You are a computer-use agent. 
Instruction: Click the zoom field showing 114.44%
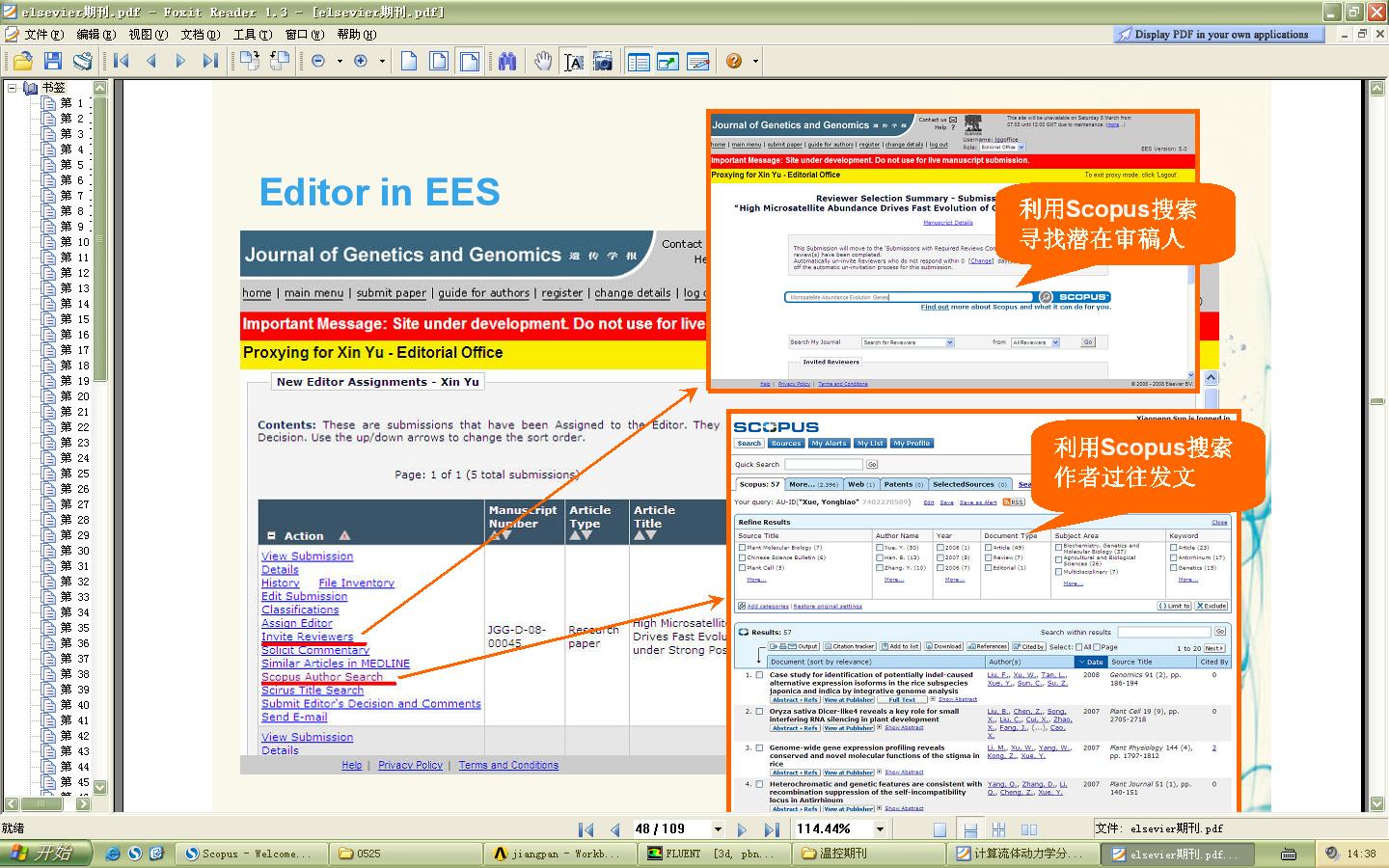833,829
